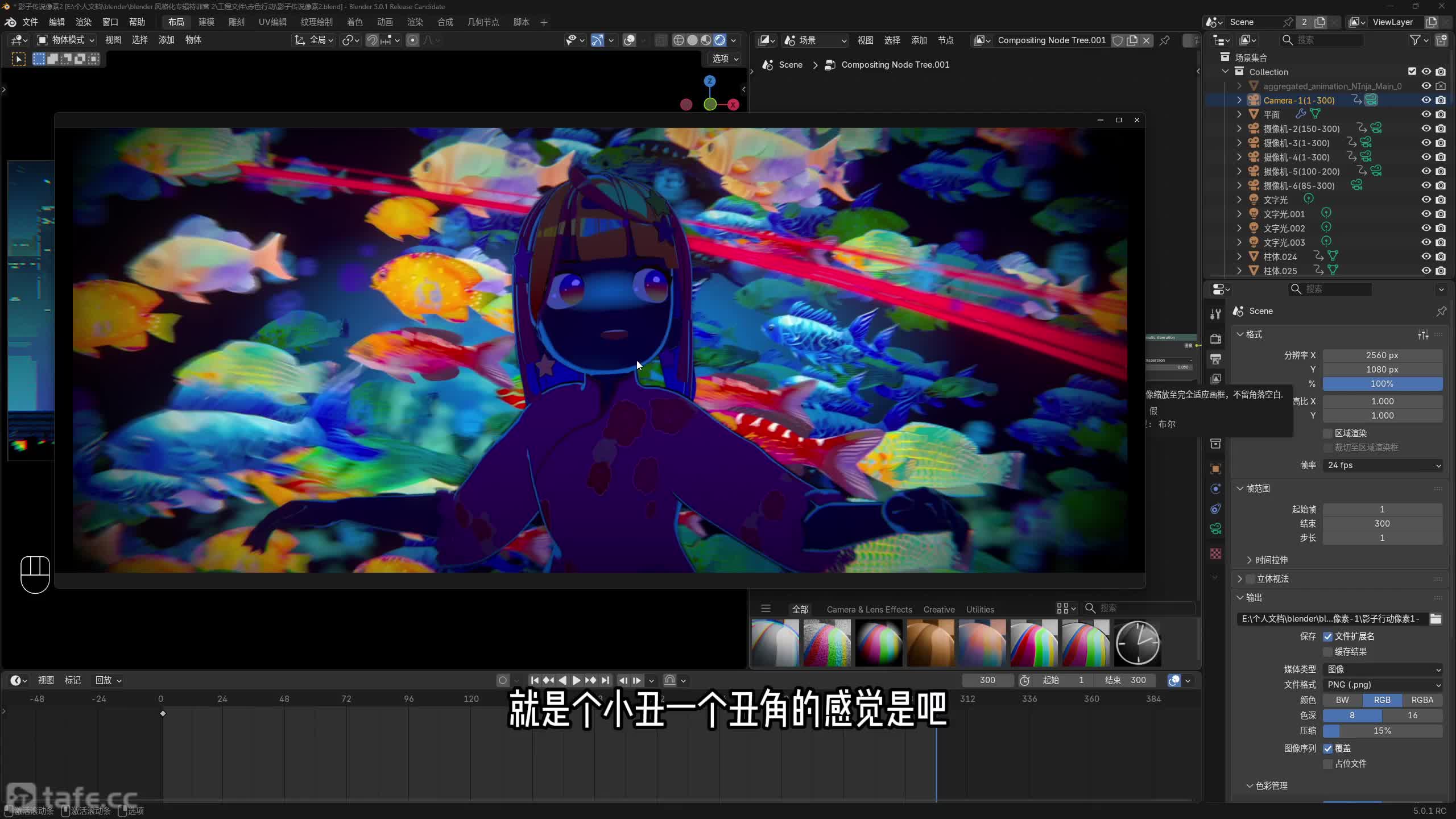Hide Camera-1(1-300) in viewport

pos(1426,100)
